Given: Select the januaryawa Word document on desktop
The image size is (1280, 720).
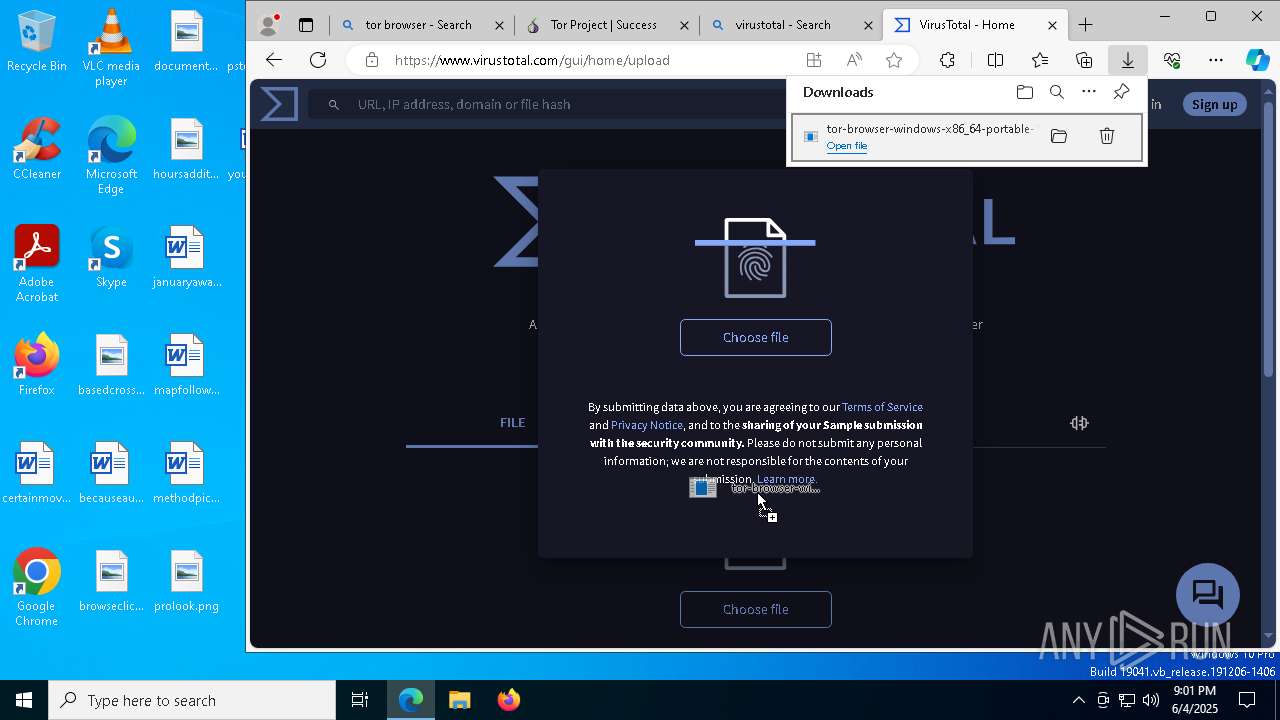Looking at the screenshot, I should pyautogui.click(x=186, y=257).
